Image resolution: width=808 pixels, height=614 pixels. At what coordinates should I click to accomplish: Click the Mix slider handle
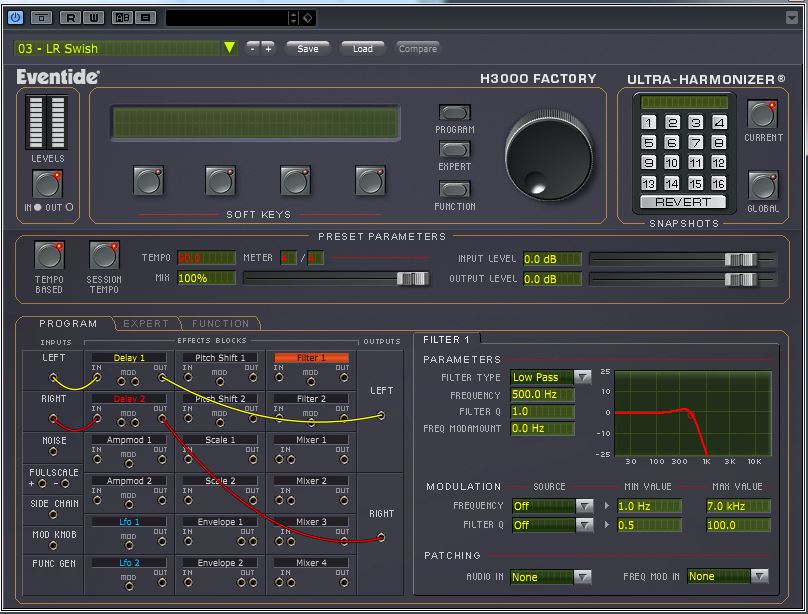tap(411, 278)
